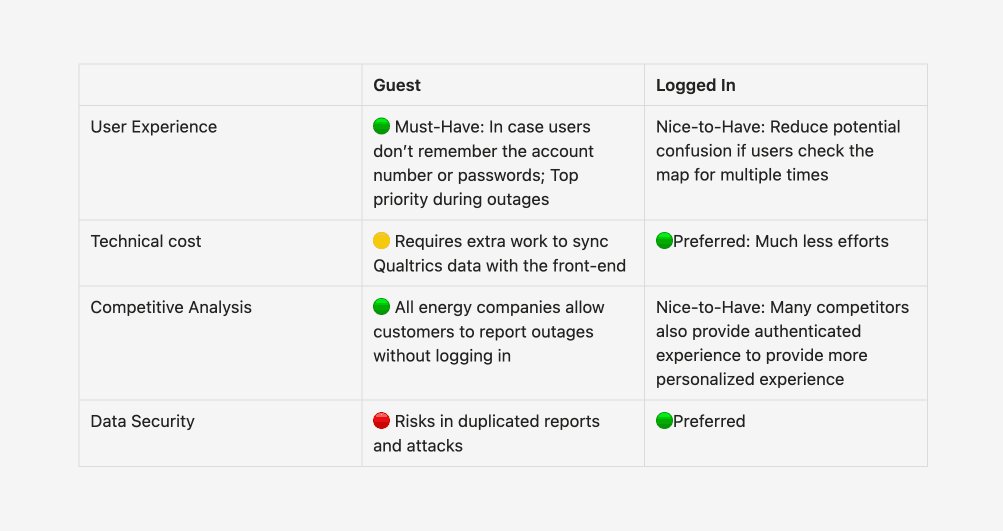Click the green circle in User Experience row
Viewport: 1003px width, 531px height.
pyautogui.click(x=381, y=126)
